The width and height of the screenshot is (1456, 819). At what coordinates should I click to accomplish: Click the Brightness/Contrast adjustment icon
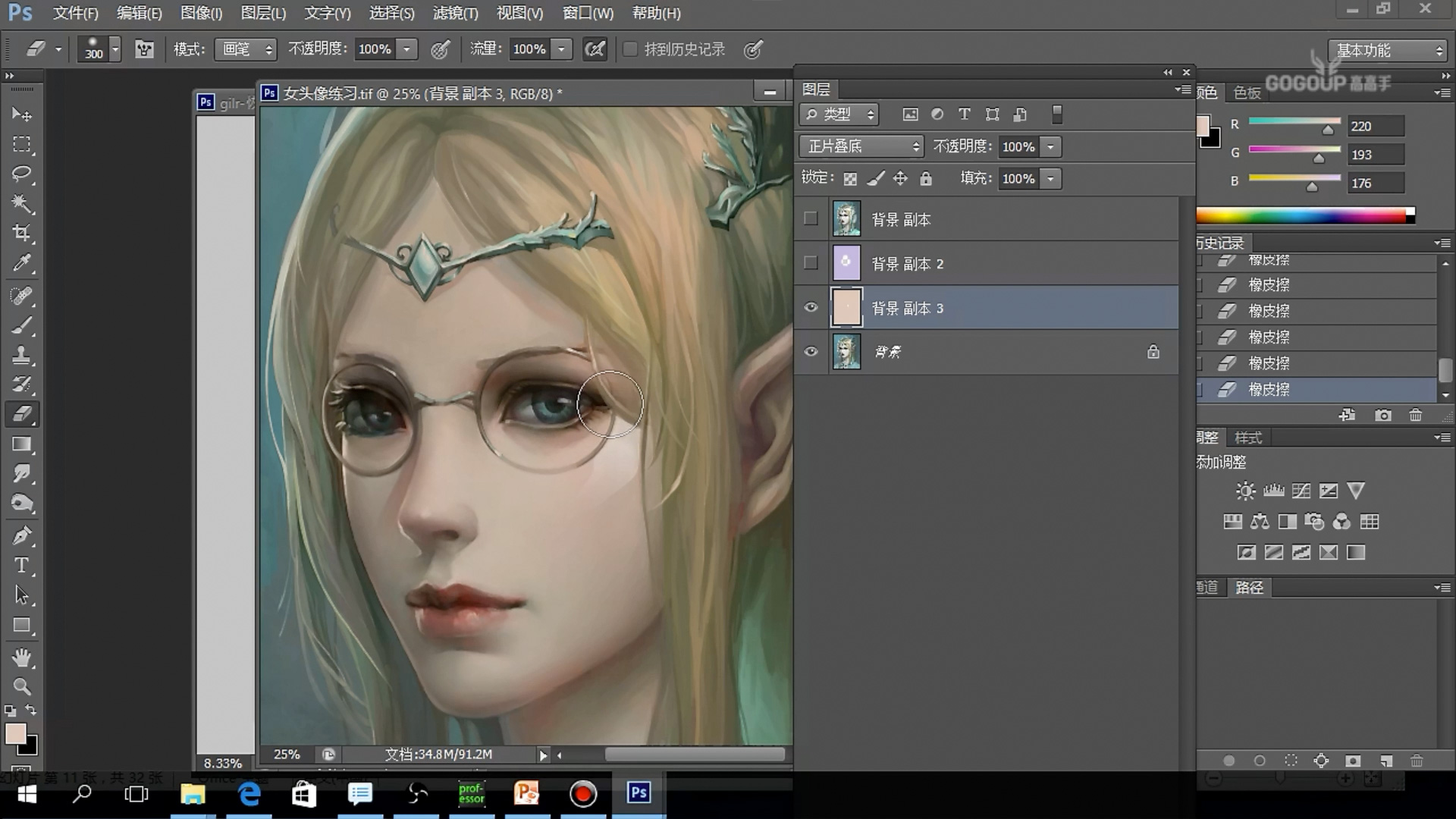1245,491
